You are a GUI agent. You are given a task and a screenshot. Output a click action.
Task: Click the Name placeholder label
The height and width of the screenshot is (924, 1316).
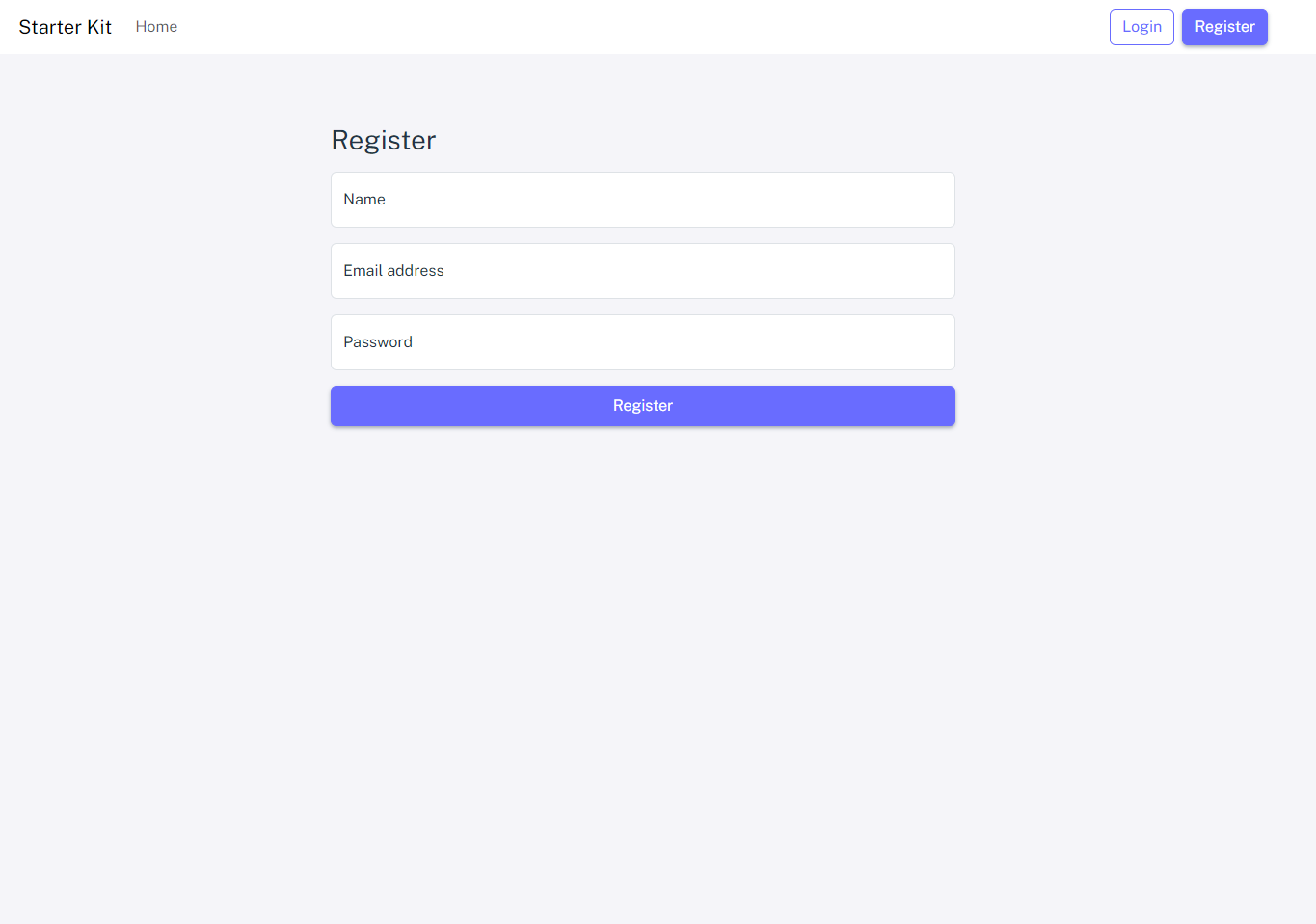click(364, 200)
